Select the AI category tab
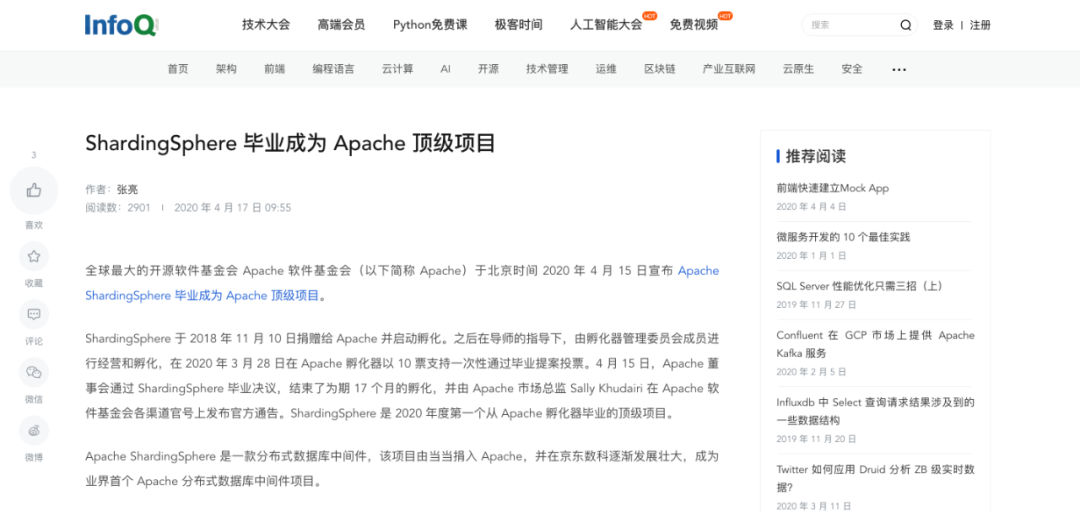 point(446,69)
